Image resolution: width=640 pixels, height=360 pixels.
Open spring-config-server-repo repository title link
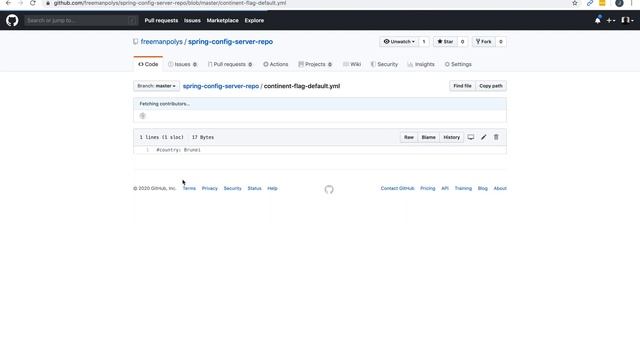[230, 42]
